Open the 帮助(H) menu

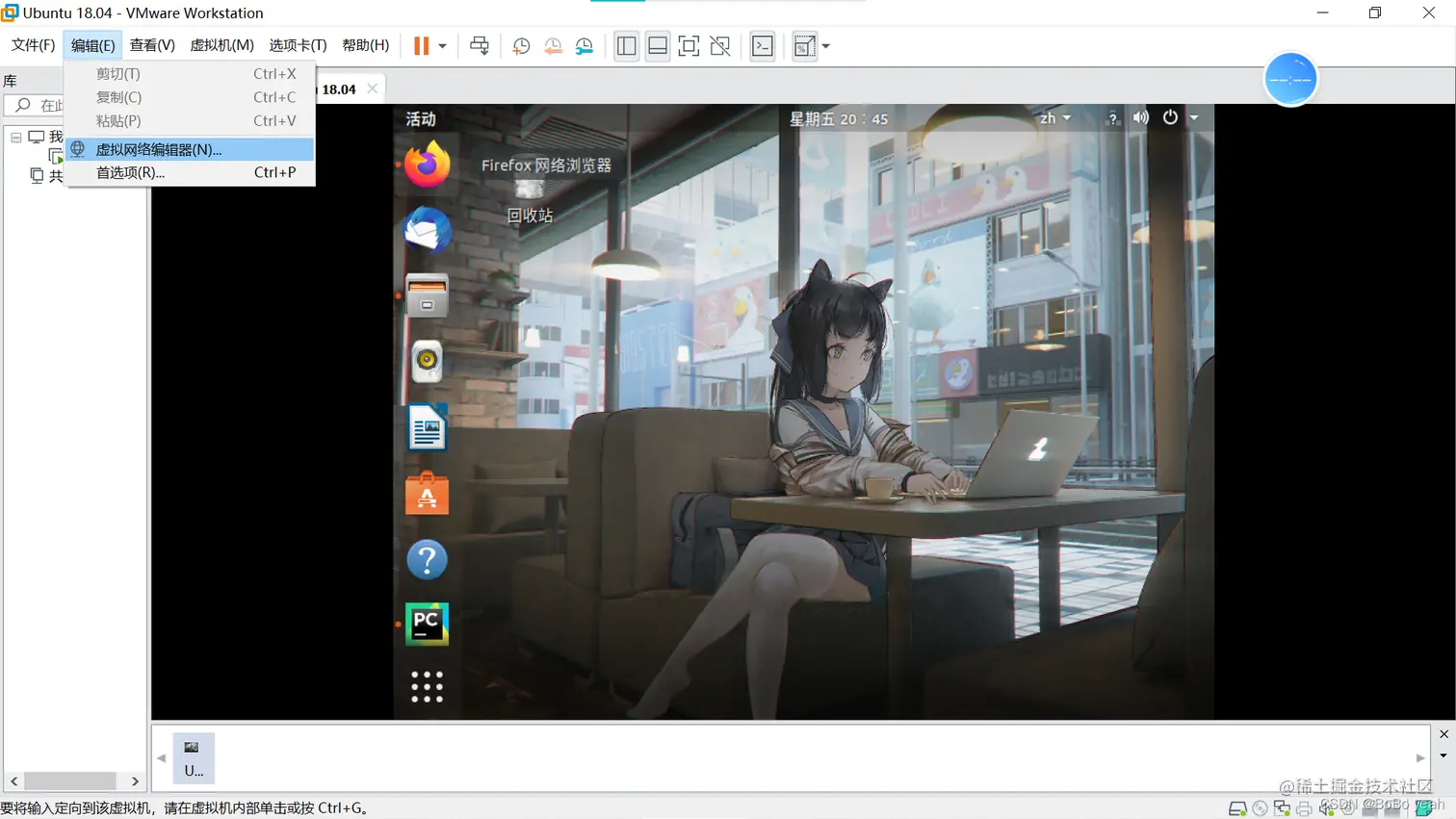[x=366, y=45]
